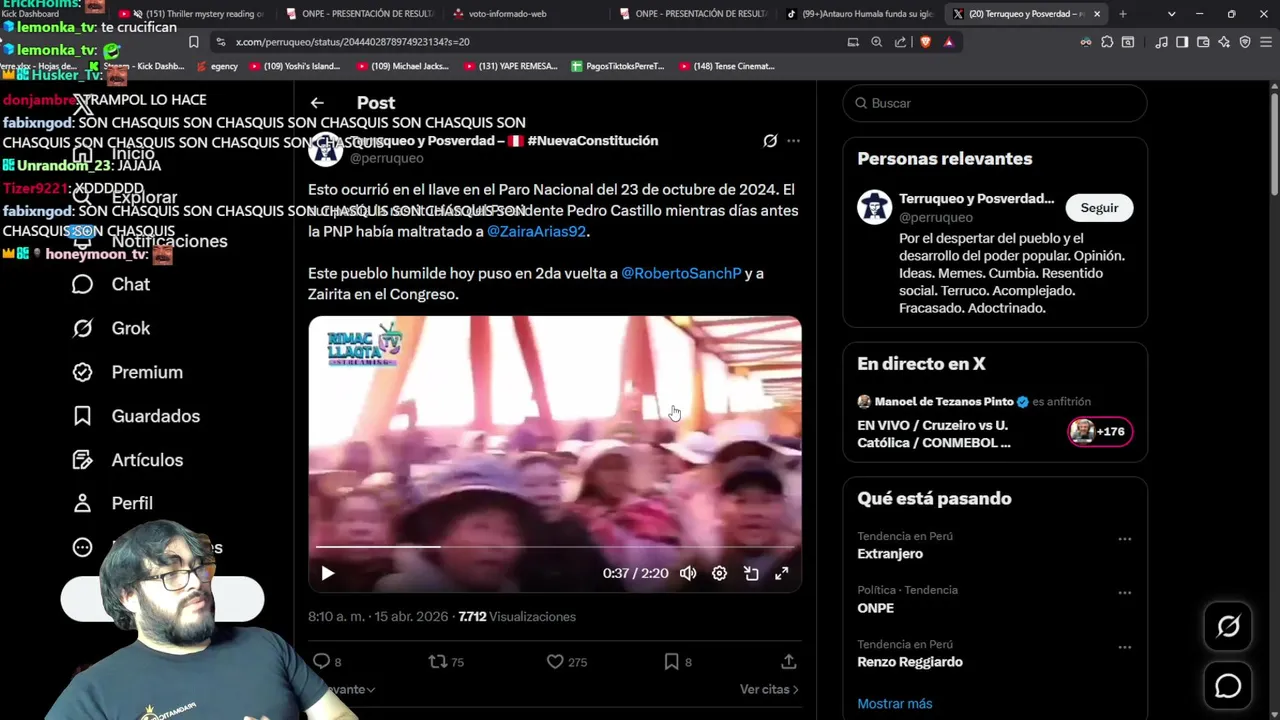Open PagosTiktoksPerre bookmark
The image size is (1280, 720).
pos(617,66)
